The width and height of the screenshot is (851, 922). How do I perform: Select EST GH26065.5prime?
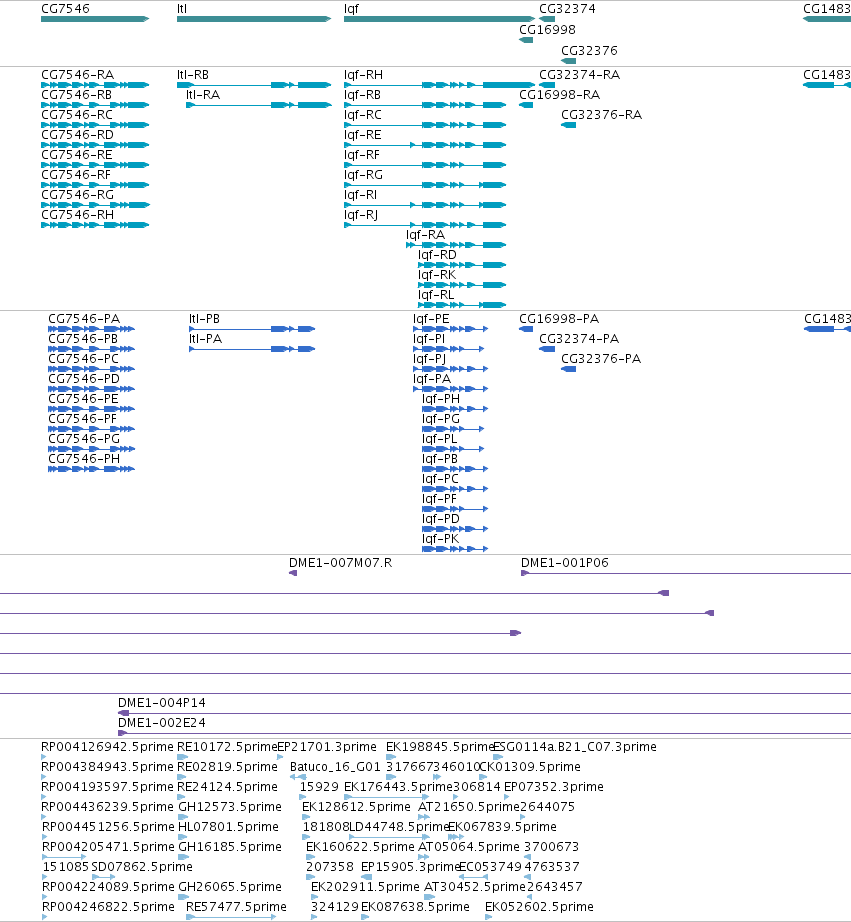coord(229,887)
